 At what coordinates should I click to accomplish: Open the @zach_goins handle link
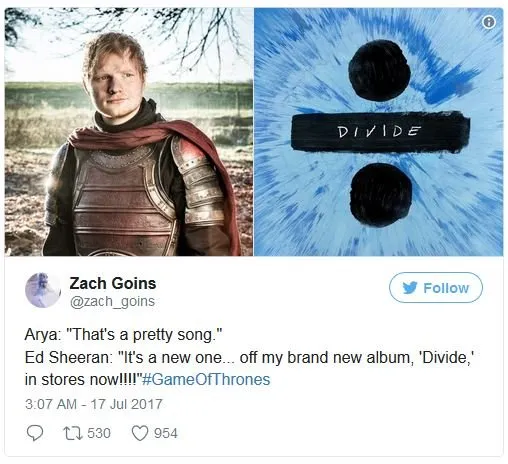point(112,301)
